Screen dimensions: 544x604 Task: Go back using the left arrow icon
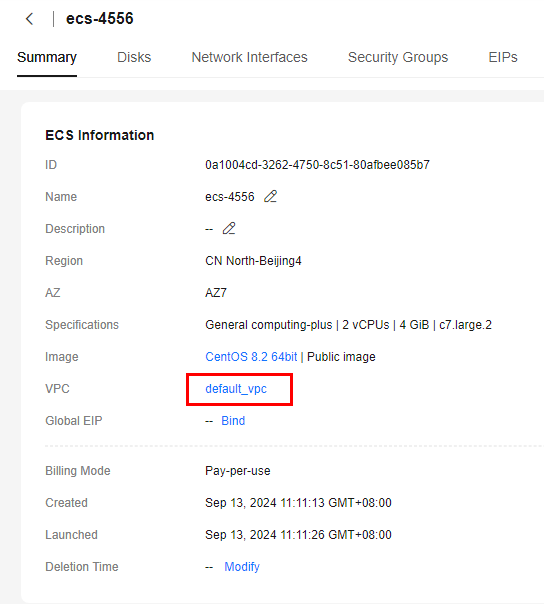(x=29, y=19)
